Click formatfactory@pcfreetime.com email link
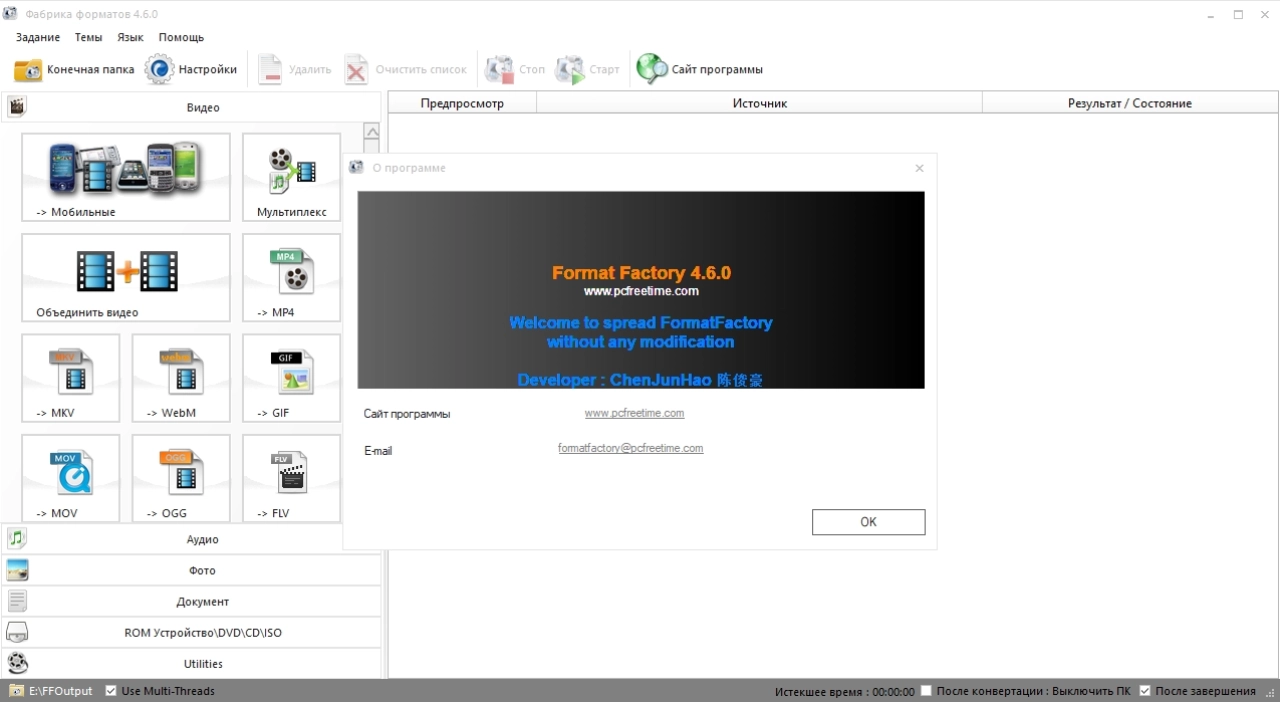Screen dimensions: 1280x702 pyautogui.click(x=630, y=448)
